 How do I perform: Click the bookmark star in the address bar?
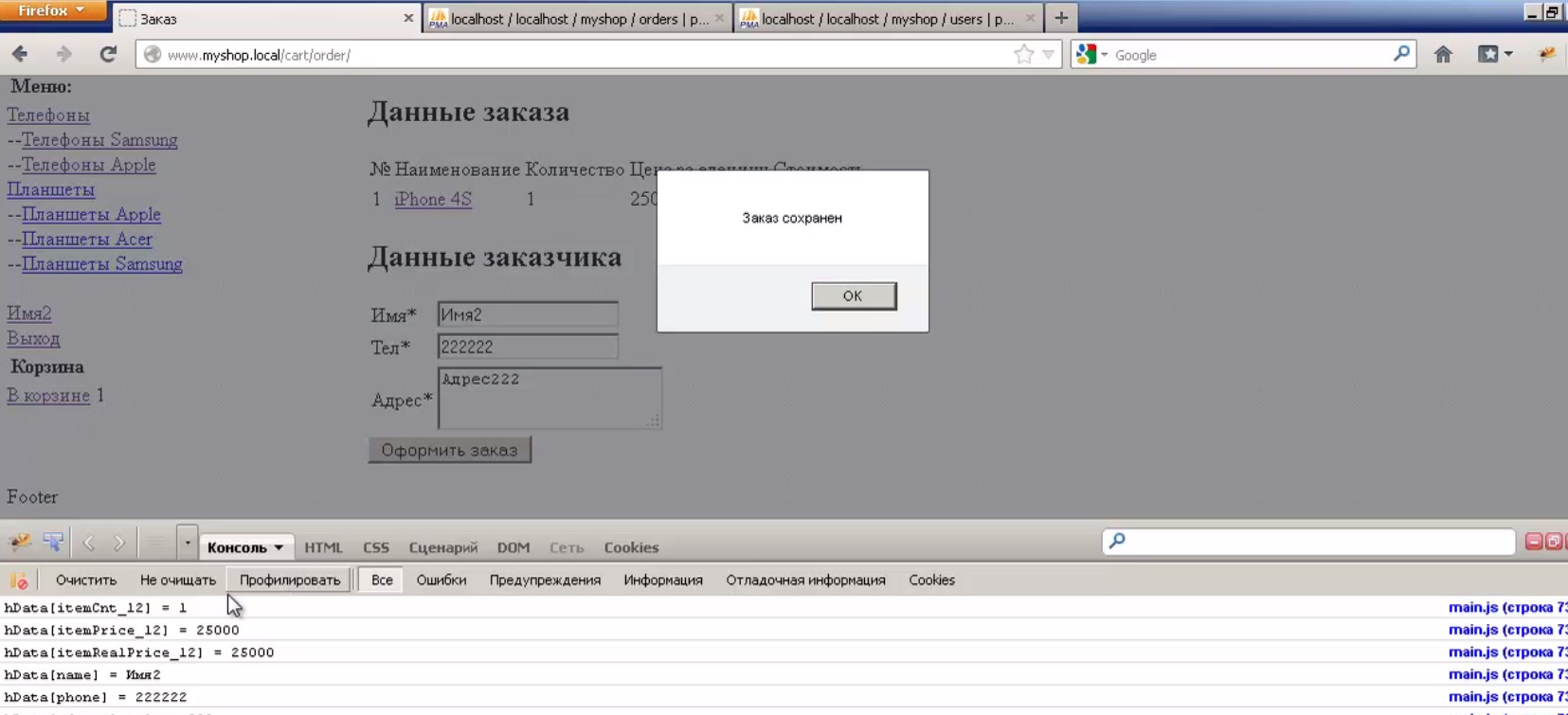pos(1023,55)
